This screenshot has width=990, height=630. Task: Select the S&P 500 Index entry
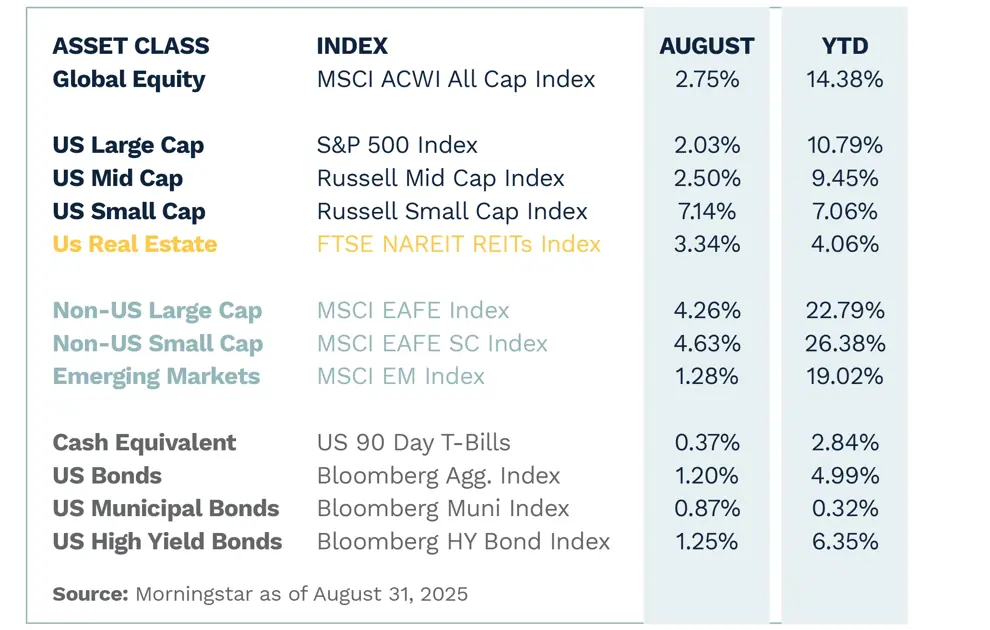point(397,145)
